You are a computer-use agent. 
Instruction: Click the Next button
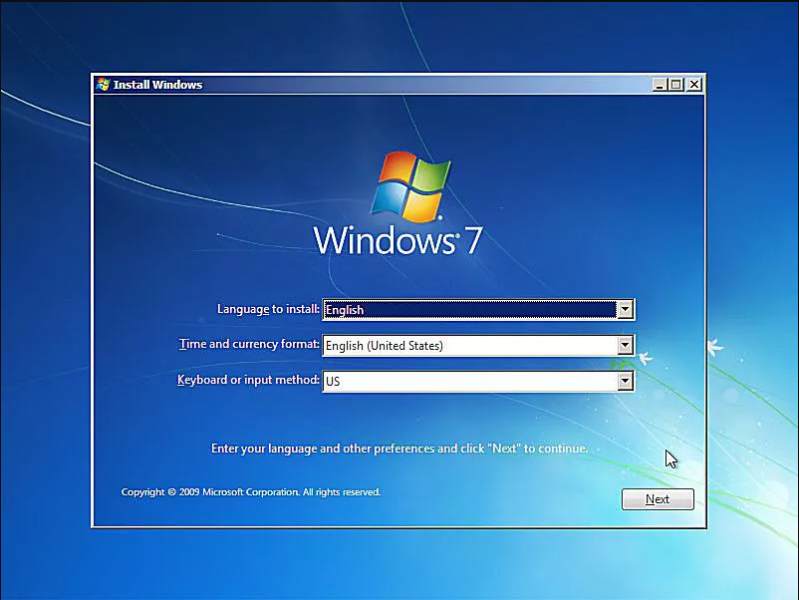click(657, 499)
